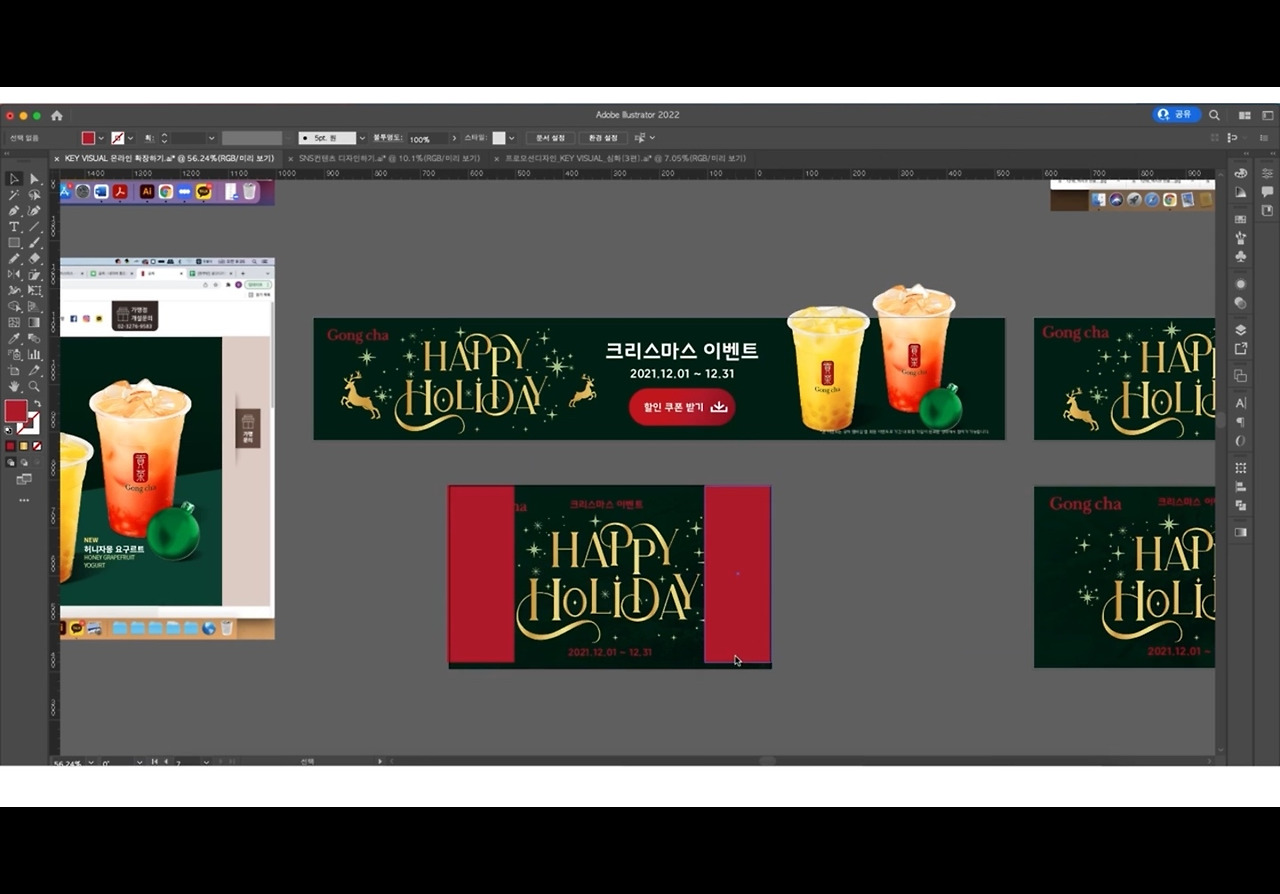Select the Selection tool (black arrow)
This screenshot has height=894, width=1280.
coord(14,179)
